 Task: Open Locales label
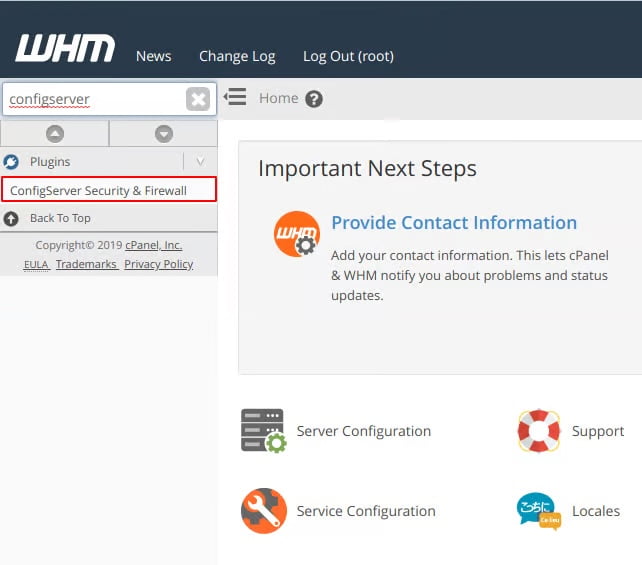(596, 511)
